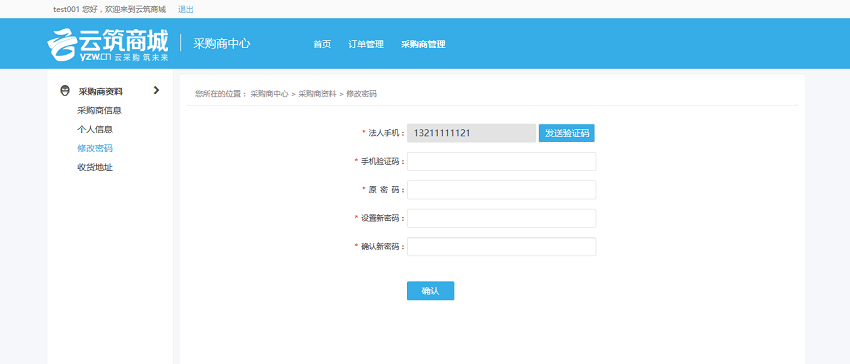Focus the 手机验证码 input field

point(501,162)
